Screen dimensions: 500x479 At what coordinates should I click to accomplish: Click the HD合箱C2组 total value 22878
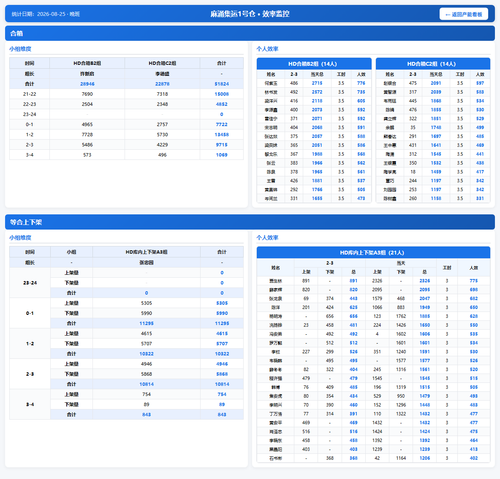[162, 84]
